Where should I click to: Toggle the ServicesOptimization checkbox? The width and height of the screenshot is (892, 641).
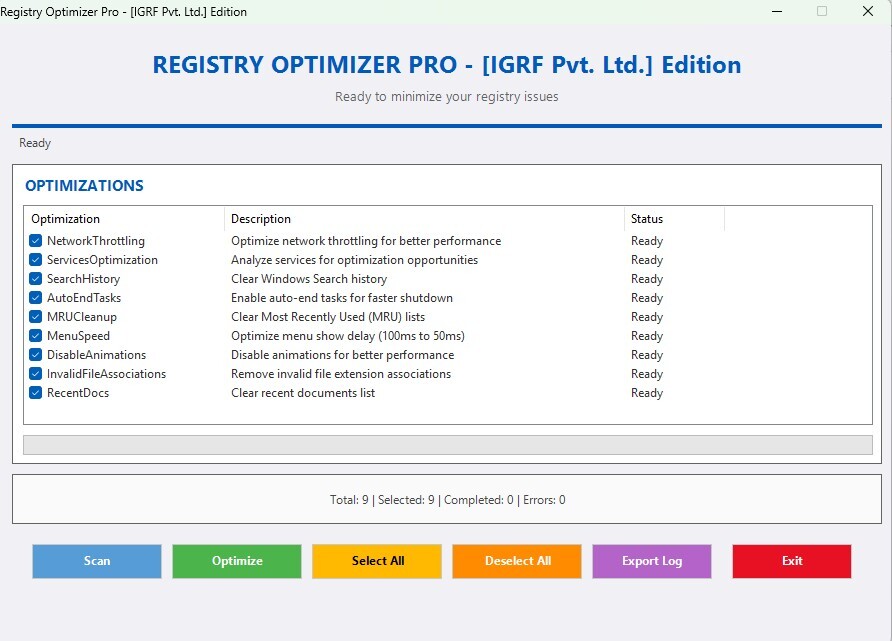pos(36,260)
